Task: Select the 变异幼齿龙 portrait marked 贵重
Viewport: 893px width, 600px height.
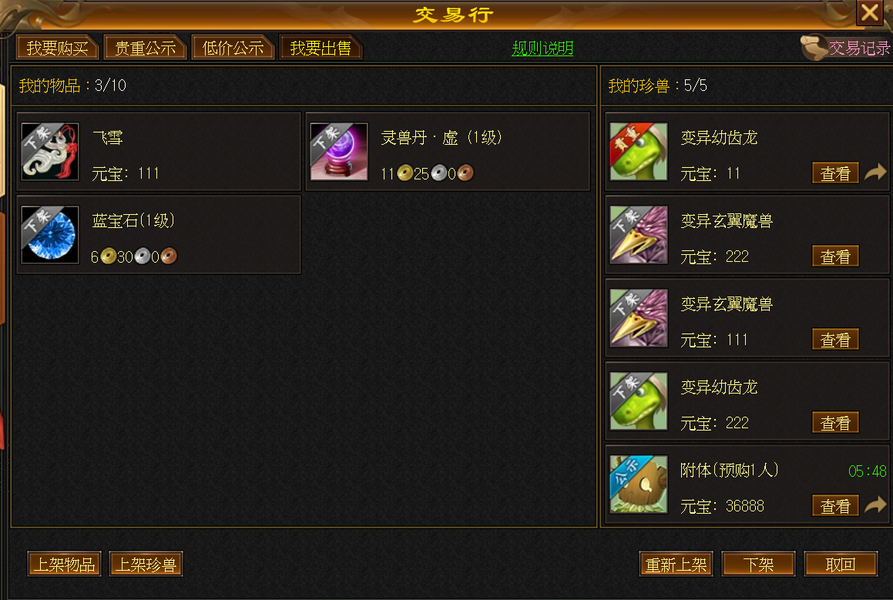Action: point(638,151)
